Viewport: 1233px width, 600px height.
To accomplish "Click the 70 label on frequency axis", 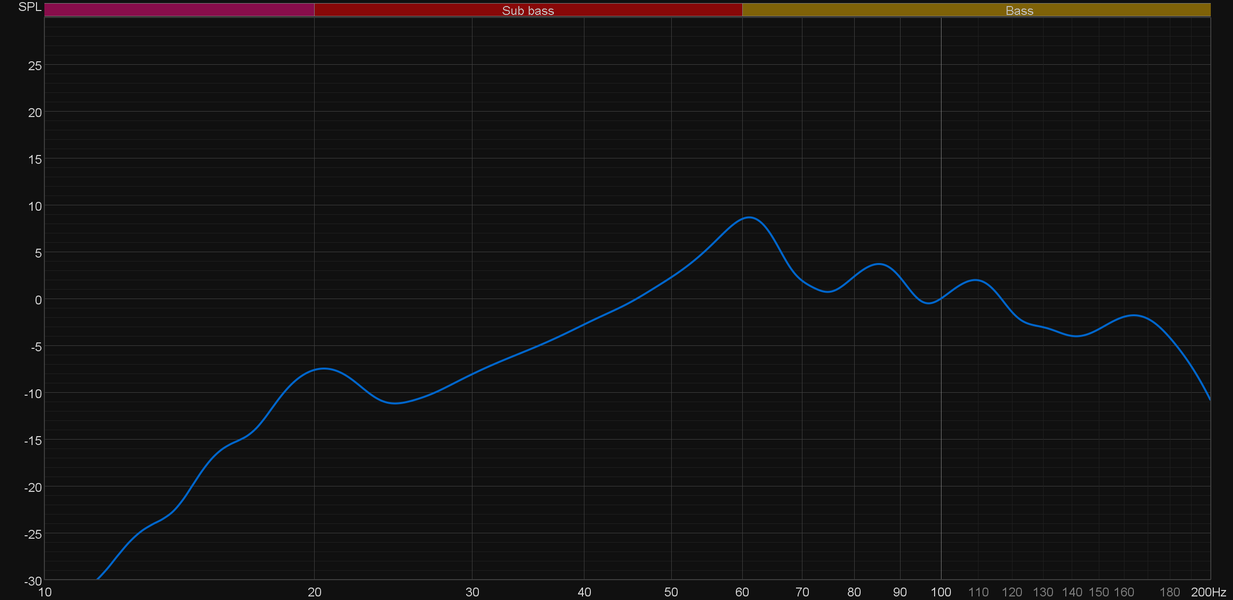I will (802, 593).
